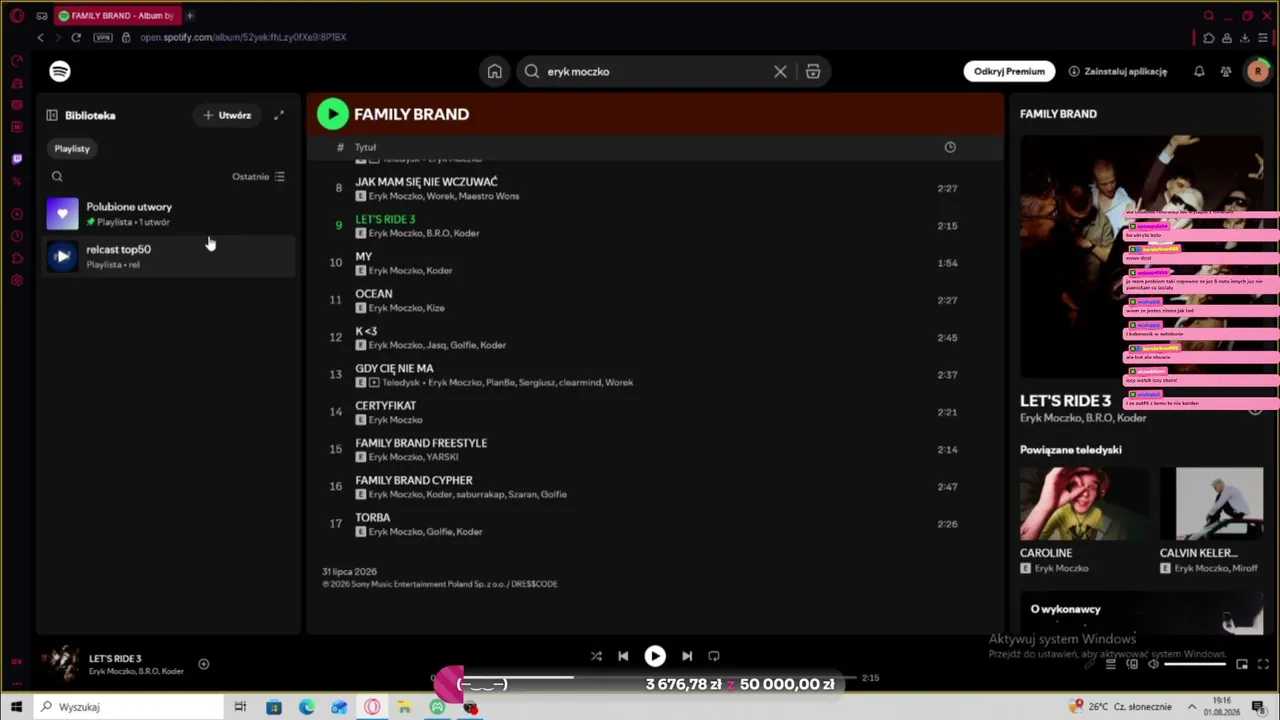Screen dimensions: 1280x720
Task: Open artist link Maestro Wons
Action: coord(489,196)
